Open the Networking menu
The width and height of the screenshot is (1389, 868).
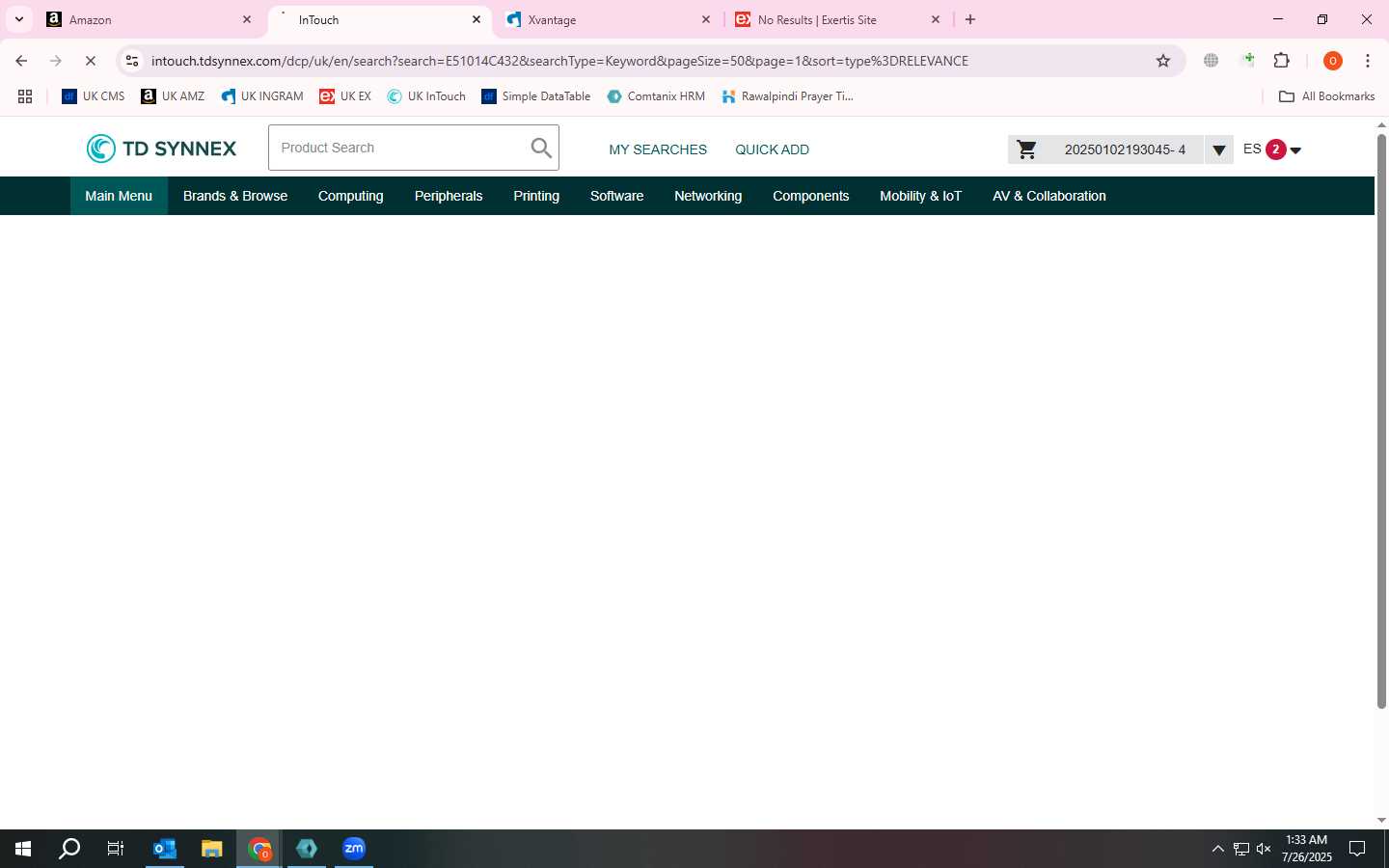tap(708, 196)
